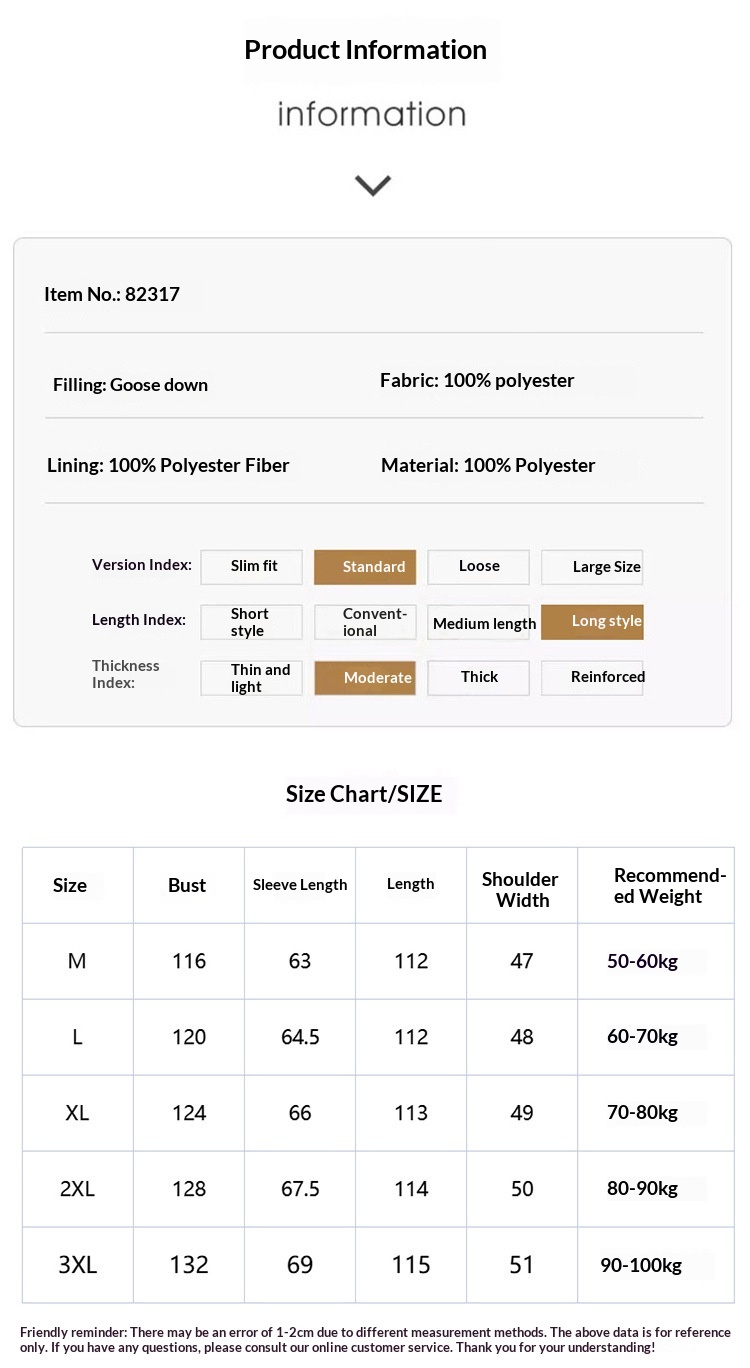Select the Slim fit version option

pos(252,567)
